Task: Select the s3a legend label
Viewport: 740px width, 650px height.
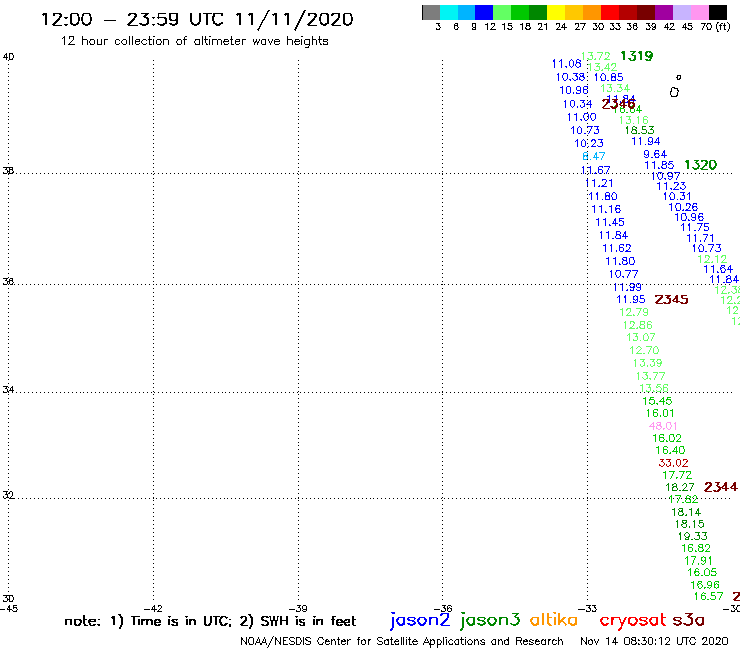Action: [x=689, y=620]
